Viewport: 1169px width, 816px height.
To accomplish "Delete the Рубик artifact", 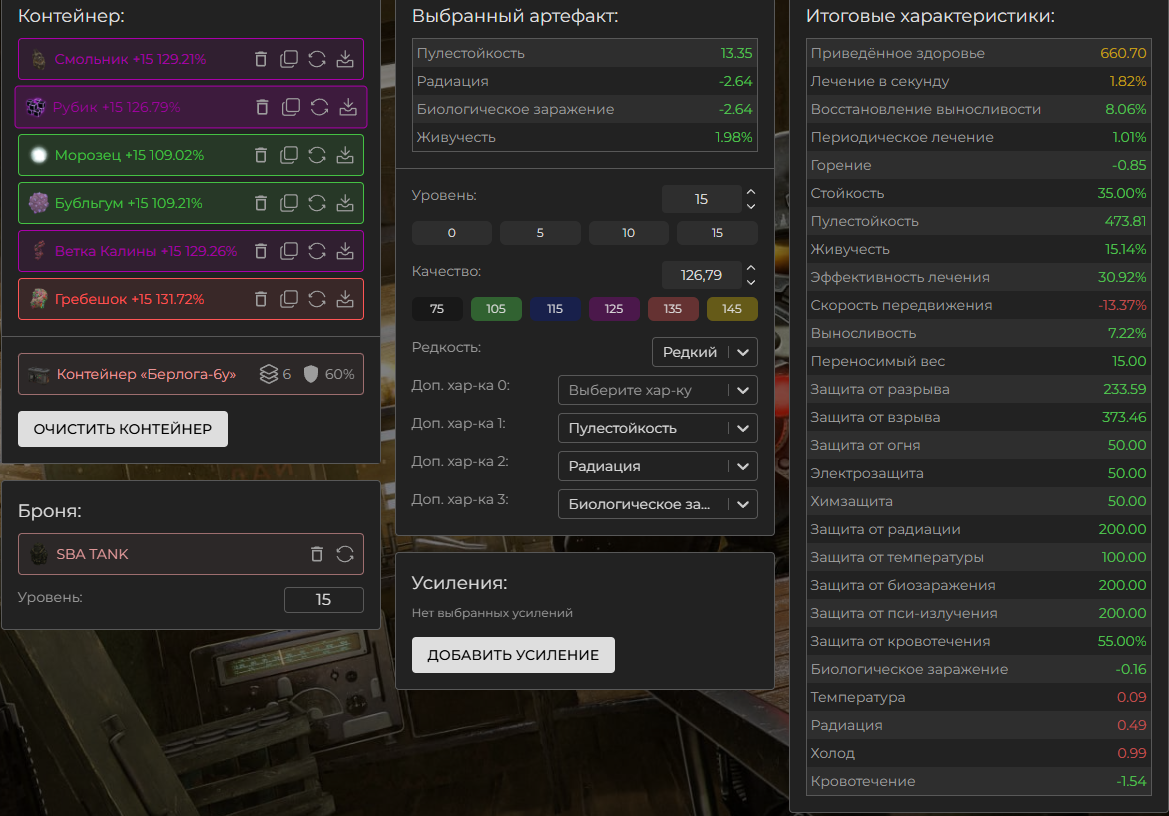I will pos(262,107).
